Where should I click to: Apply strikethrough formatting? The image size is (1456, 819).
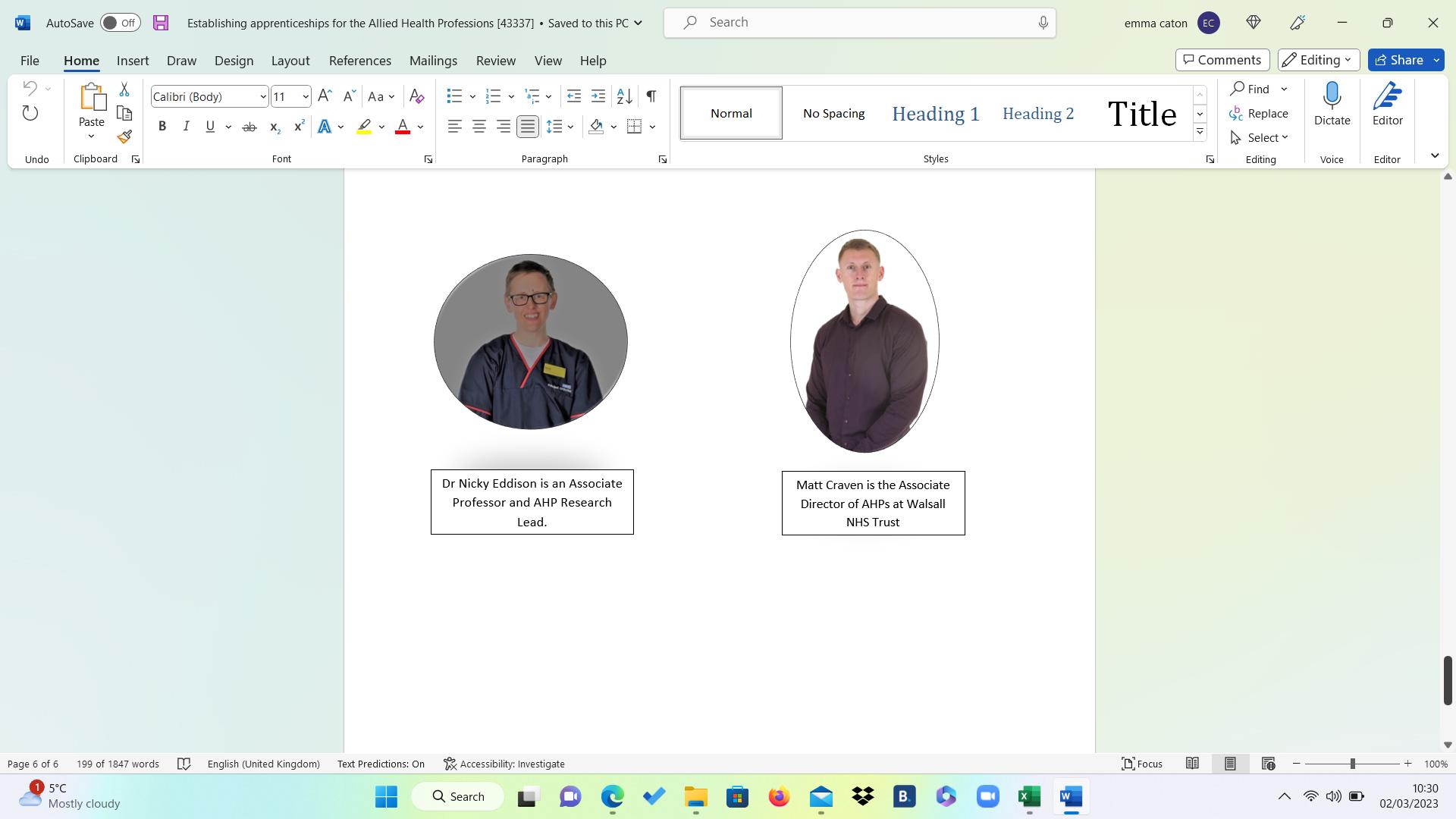[x=249, y=127]
